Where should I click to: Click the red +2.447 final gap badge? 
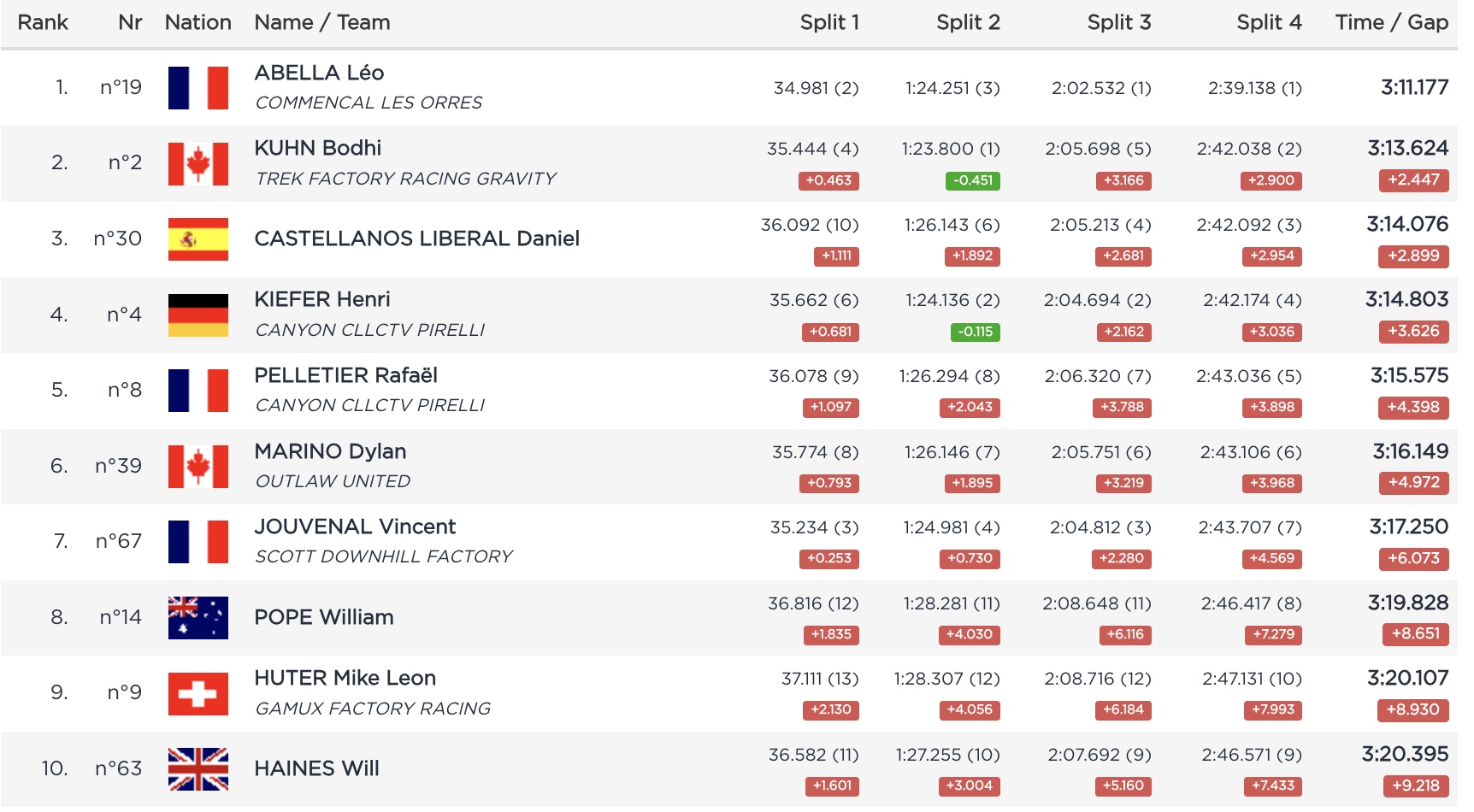[1413, 180]
